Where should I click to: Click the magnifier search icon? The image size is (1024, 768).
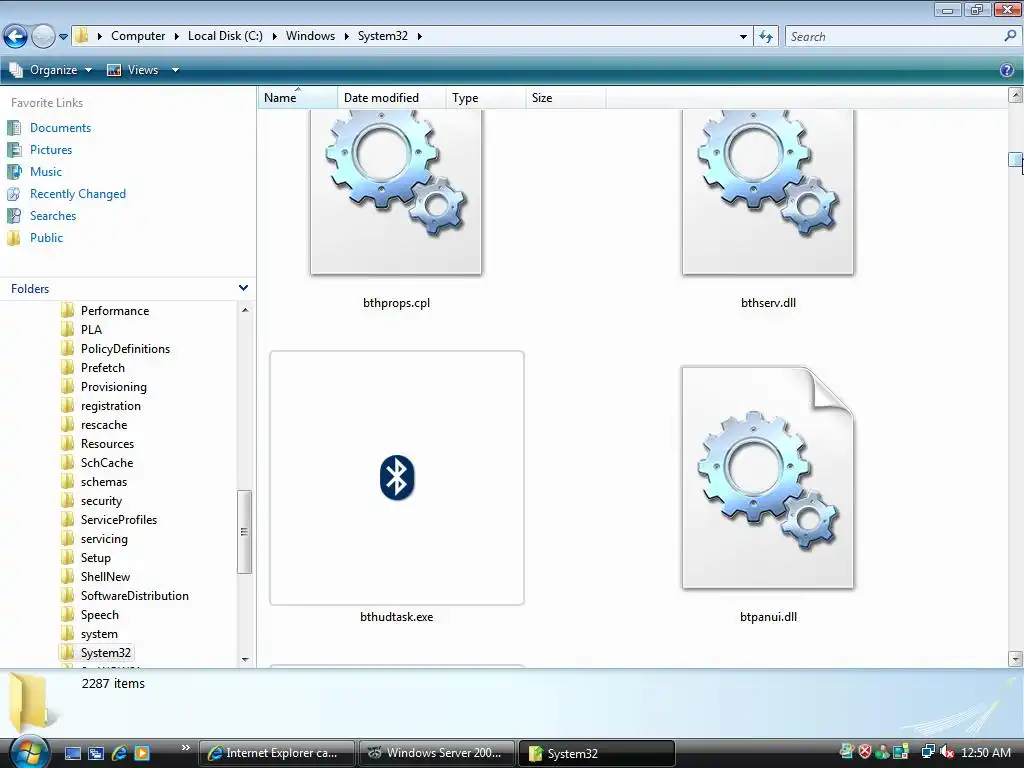pos(1010,36)
